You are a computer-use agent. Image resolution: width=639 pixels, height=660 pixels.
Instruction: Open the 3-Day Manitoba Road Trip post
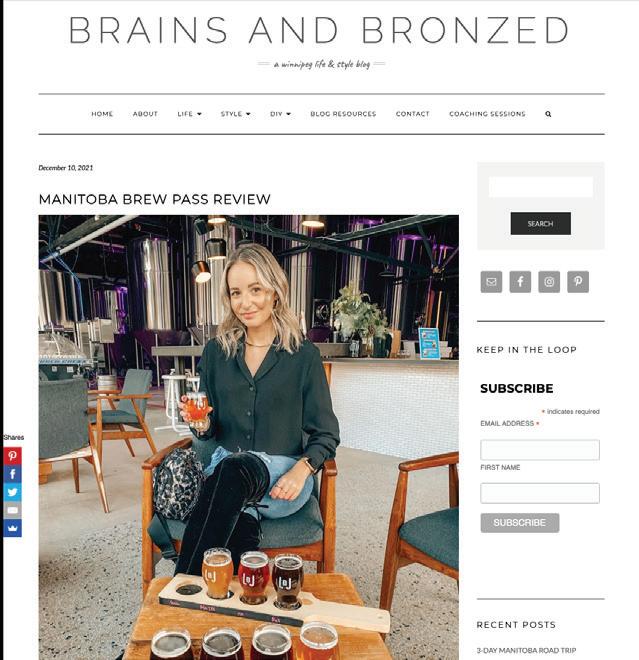pyautogui.click(x=526, y=651)
